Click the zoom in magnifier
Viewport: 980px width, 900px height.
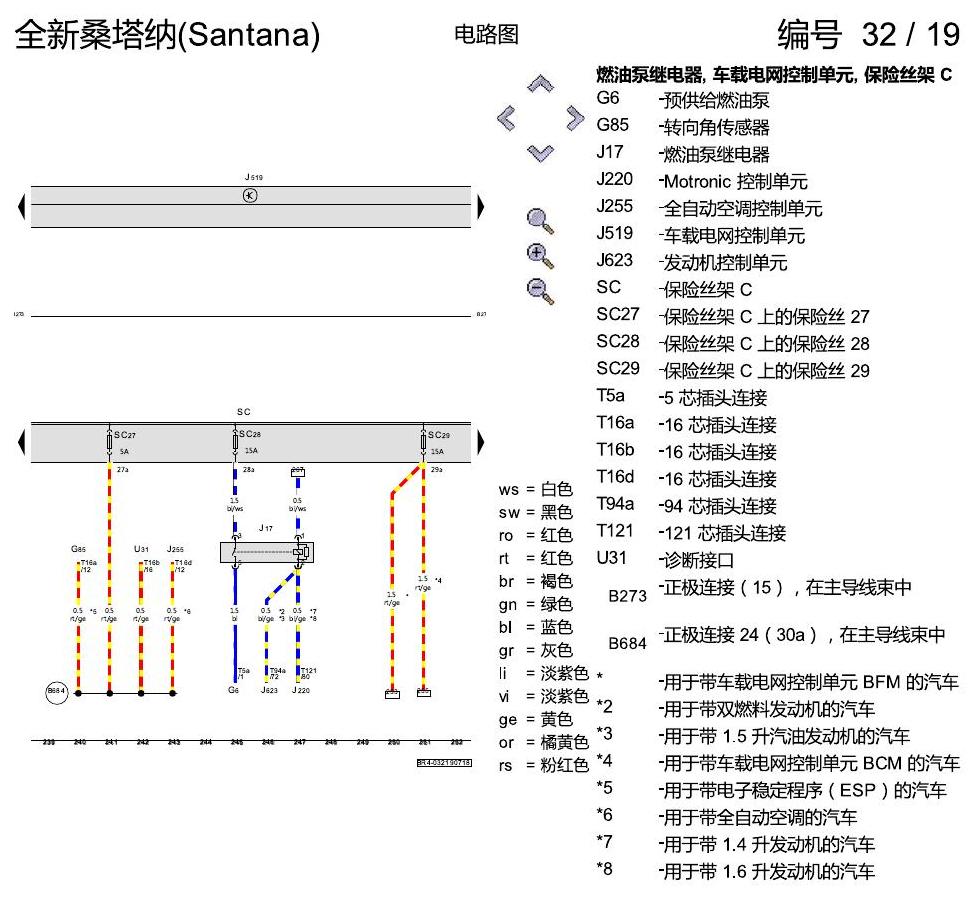pyautogui.click(x=540, y=256)
